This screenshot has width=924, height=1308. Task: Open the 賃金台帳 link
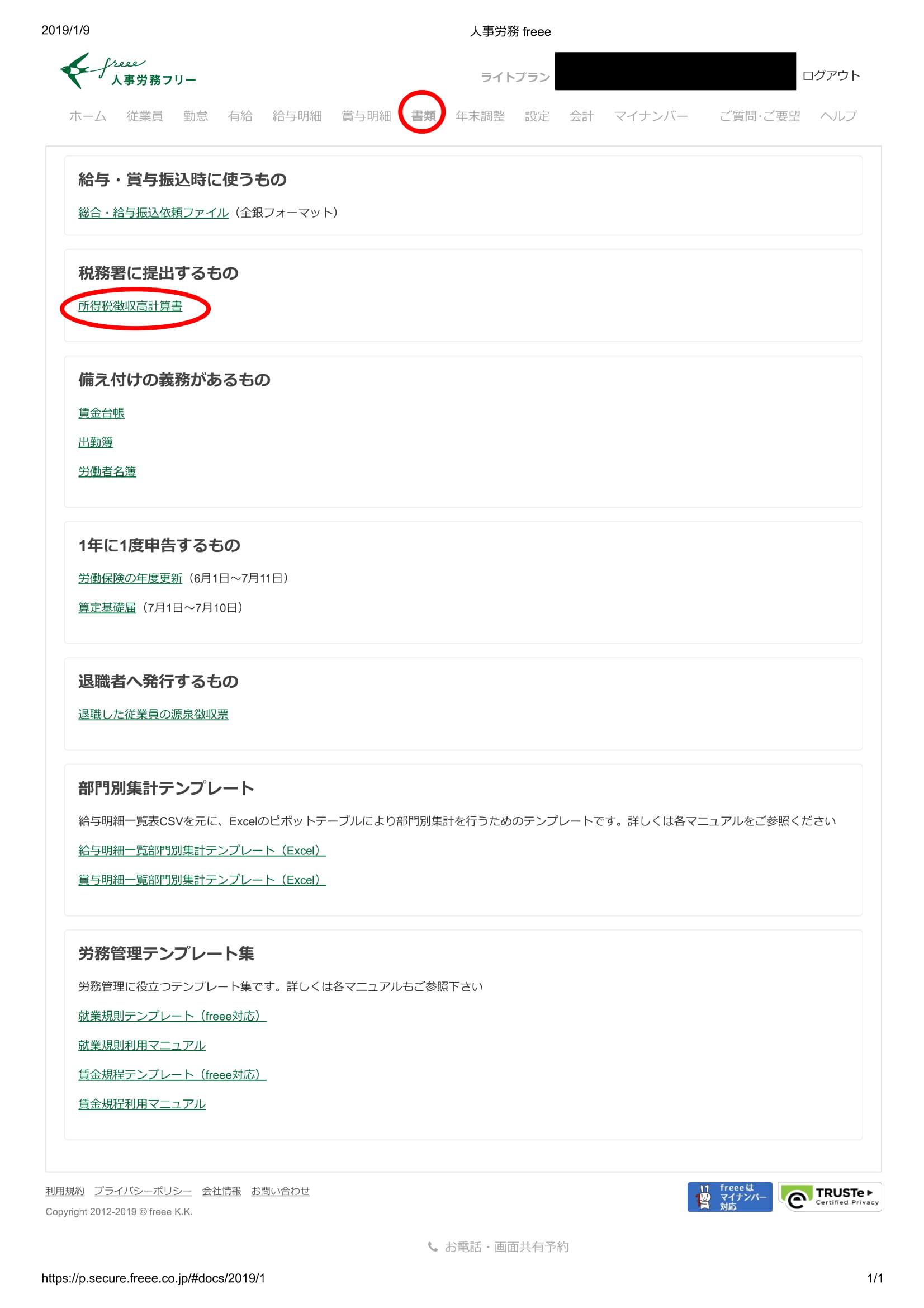[101, 413]
